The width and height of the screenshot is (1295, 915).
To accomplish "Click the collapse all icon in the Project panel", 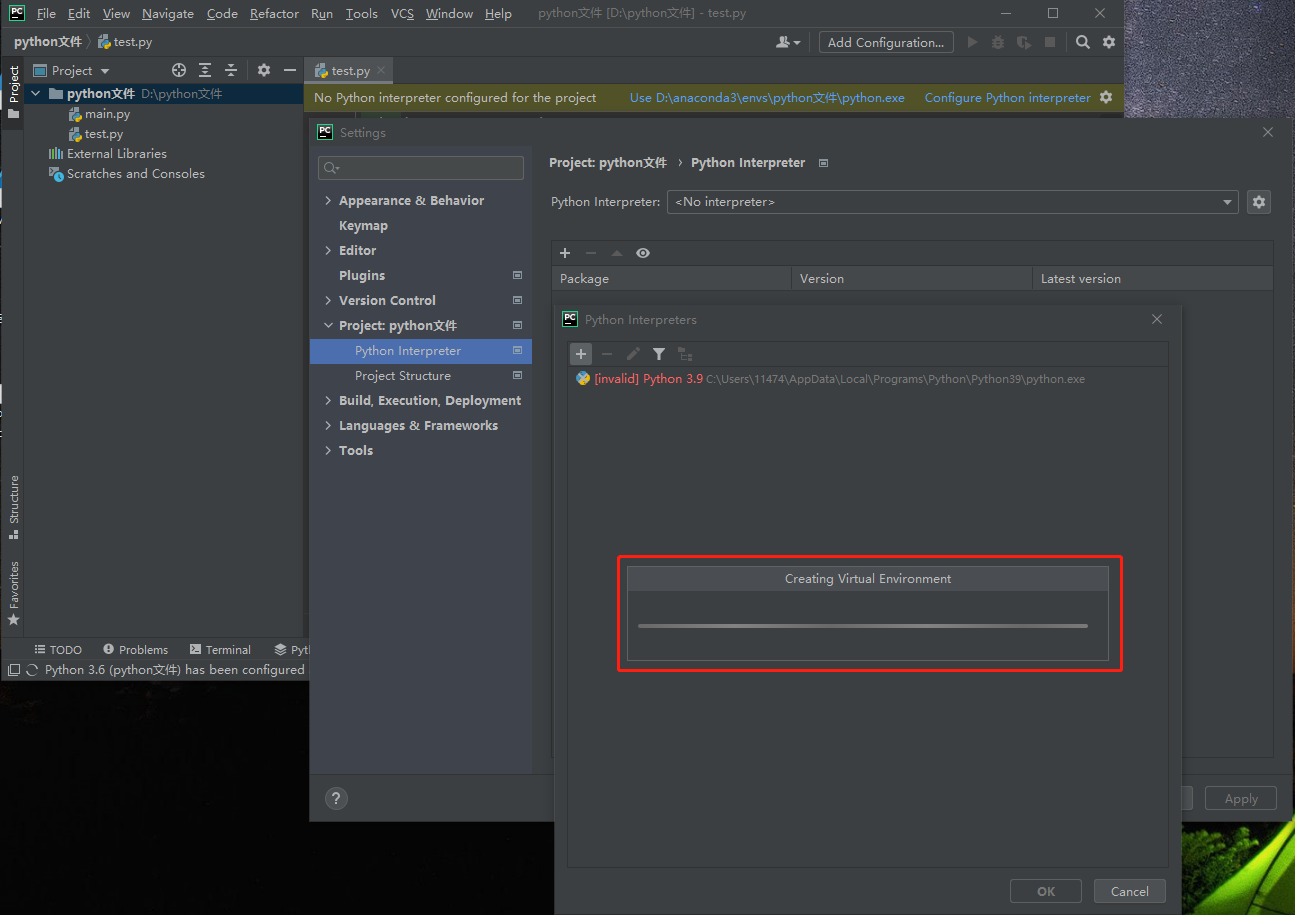I will pos(231,70).
